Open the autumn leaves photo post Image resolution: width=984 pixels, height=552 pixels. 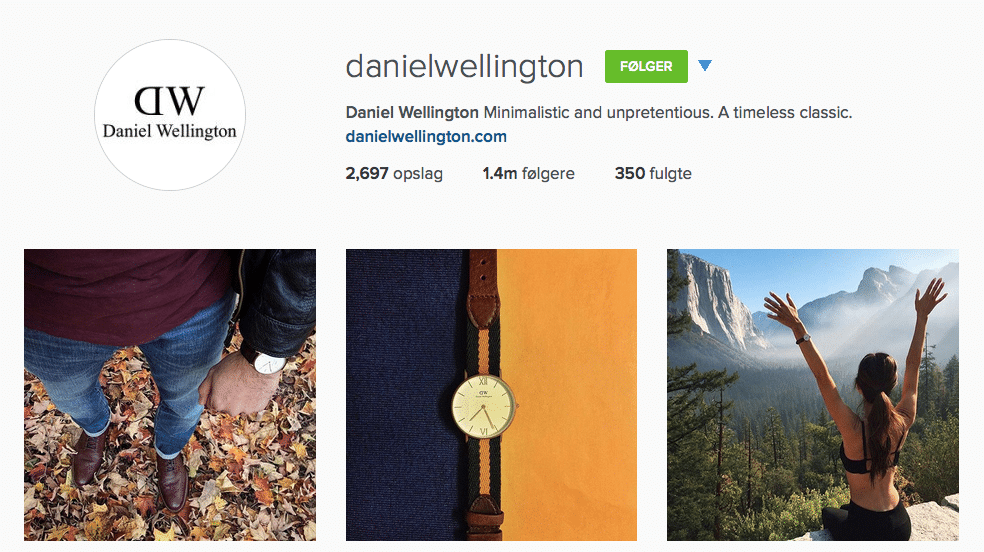click(170, 395)
